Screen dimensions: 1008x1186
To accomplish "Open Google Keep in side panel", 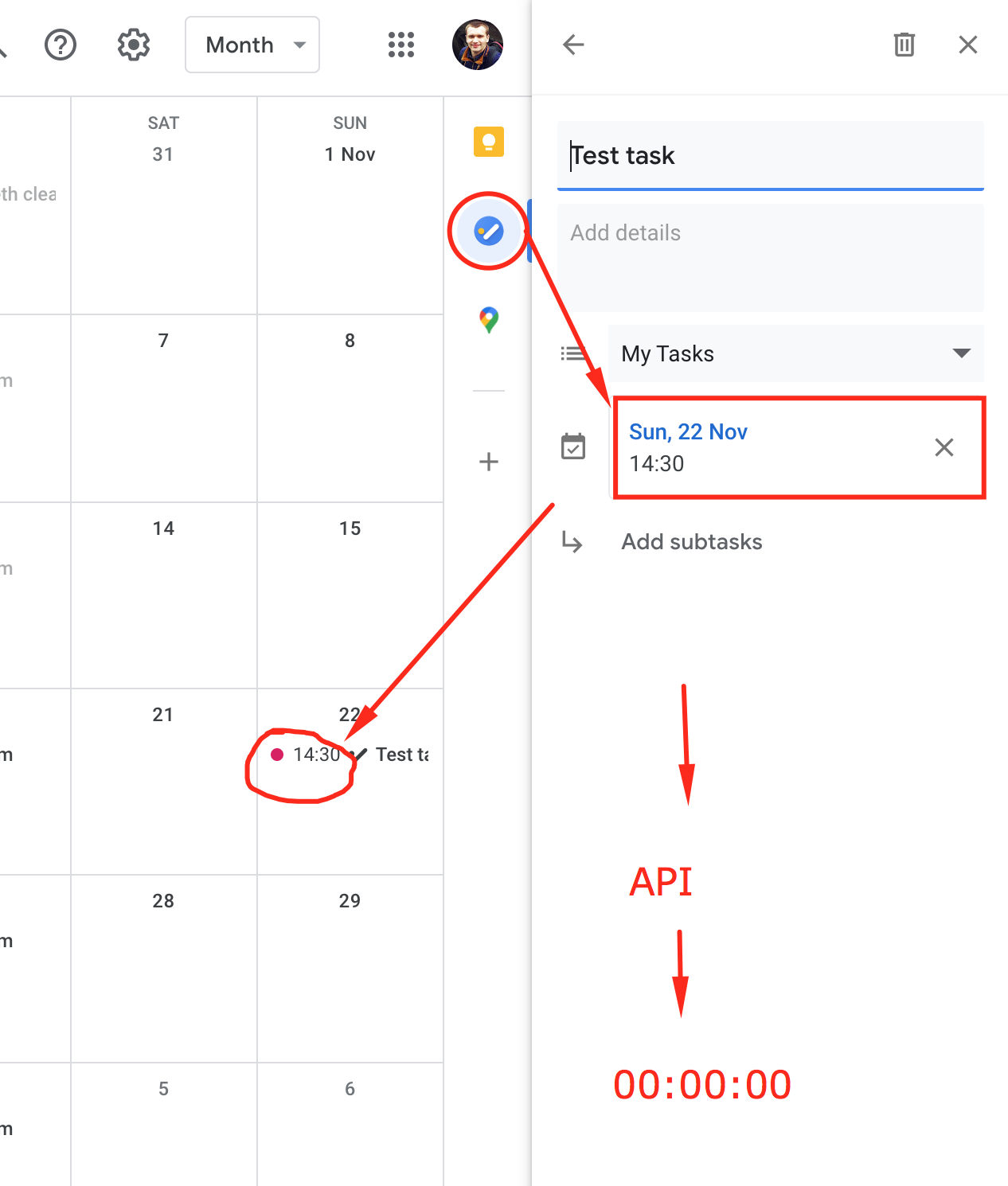I will 489,142.
